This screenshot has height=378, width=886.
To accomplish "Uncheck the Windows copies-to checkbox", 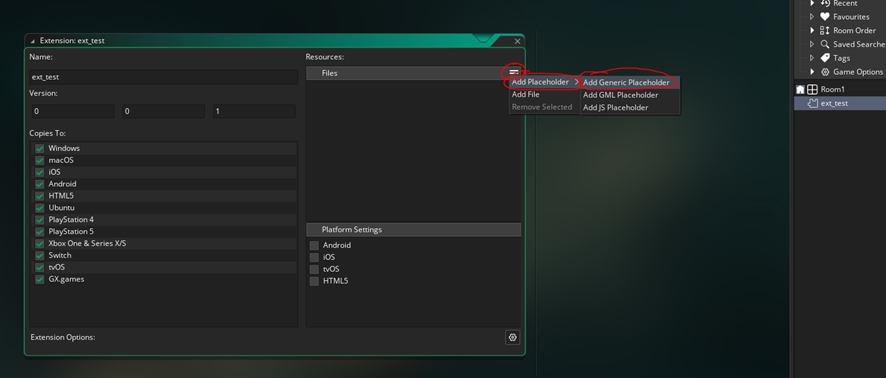I will pyautogui.click(x=40, y=149).
